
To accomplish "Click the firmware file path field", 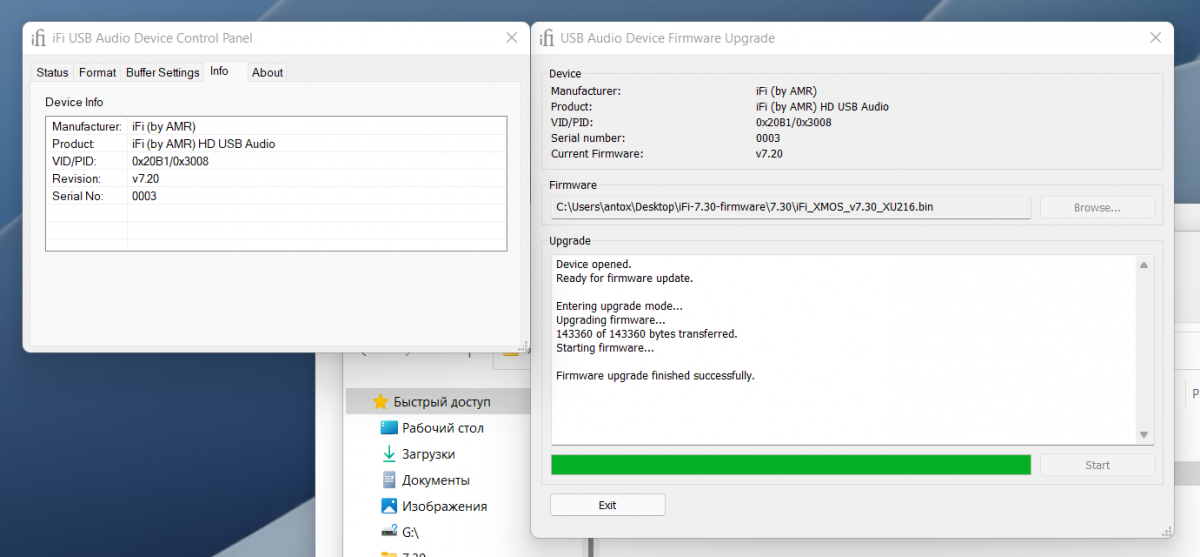I will pos(790,207).
